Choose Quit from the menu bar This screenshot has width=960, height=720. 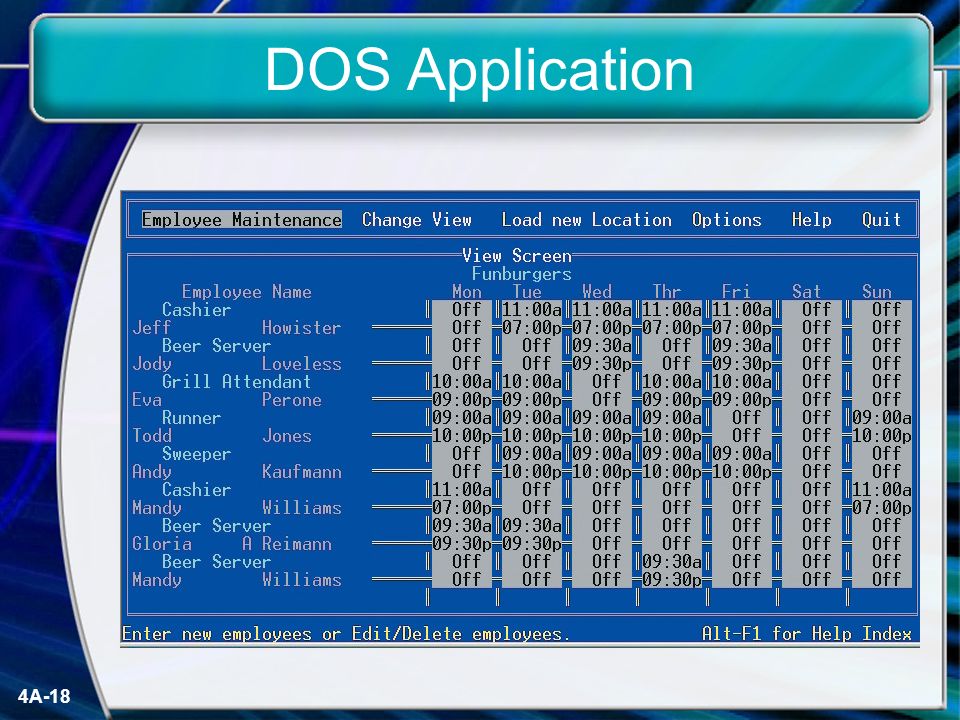[882, 220]
